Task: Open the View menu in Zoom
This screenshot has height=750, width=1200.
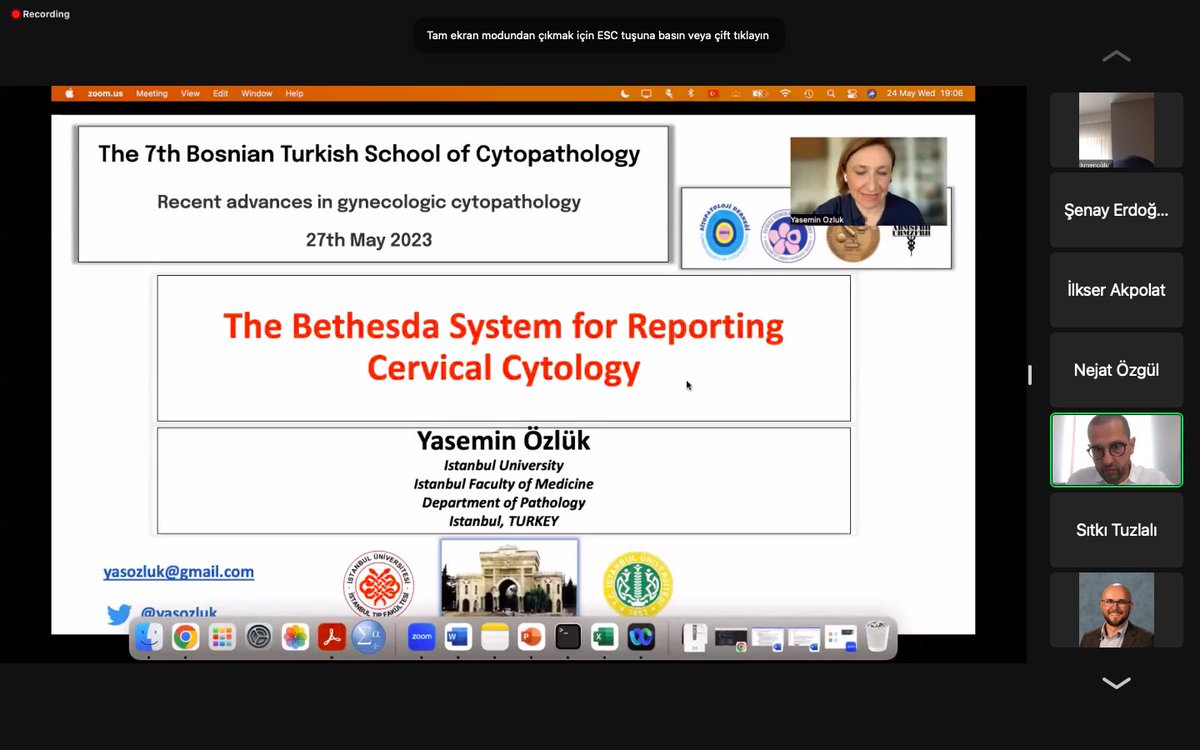Action: coord(190,93)
